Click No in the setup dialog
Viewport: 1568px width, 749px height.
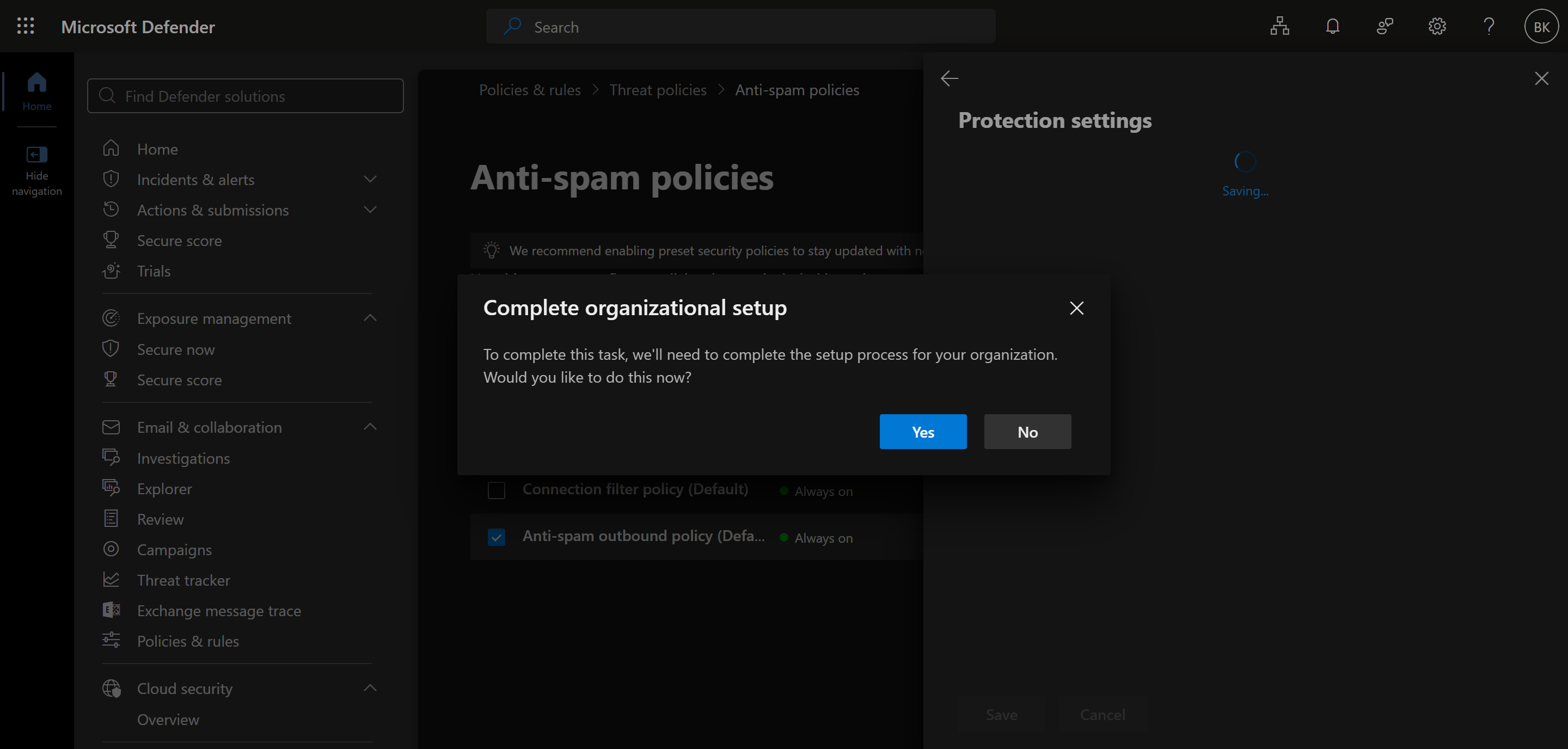pyautogui.click(x=1027, y=432)
